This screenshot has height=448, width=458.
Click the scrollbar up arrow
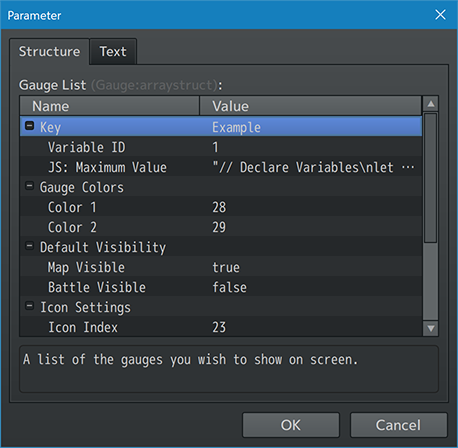(431, 104)
